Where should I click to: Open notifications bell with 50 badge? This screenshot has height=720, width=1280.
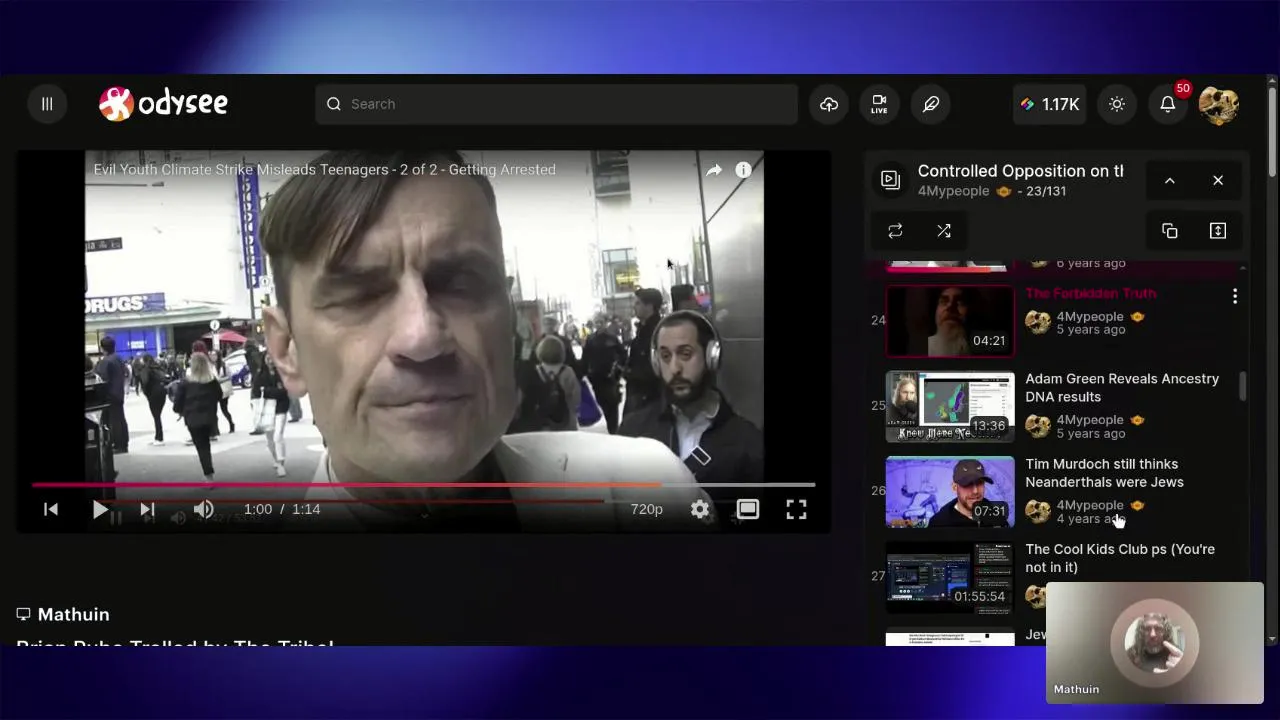tap(1168, 104)
